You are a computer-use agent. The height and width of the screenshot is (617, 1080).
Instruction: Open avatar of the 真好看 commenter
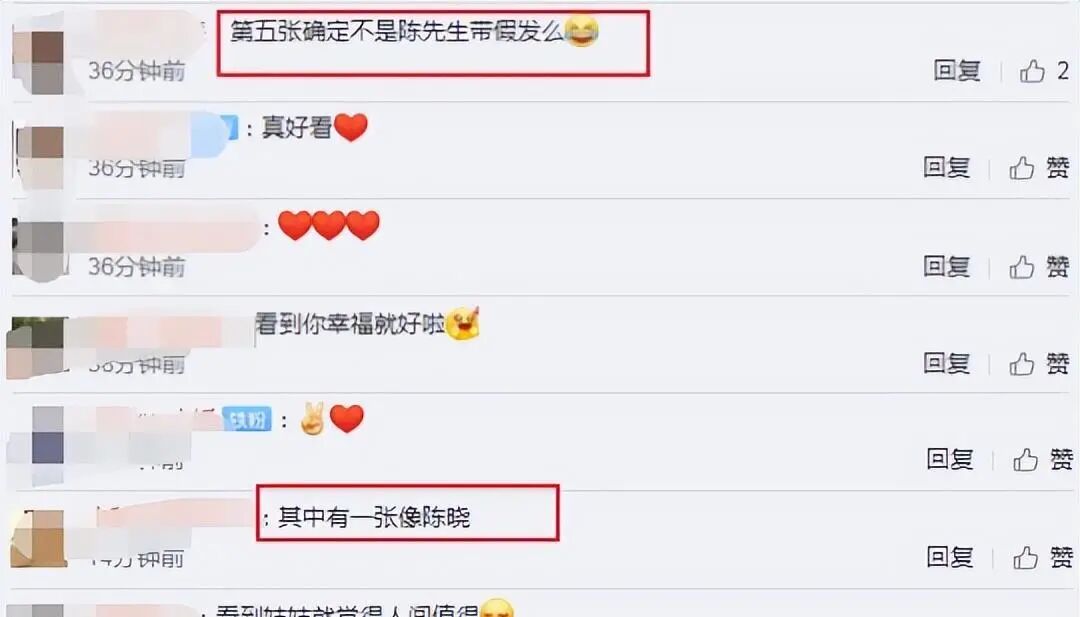coord(39,158)
